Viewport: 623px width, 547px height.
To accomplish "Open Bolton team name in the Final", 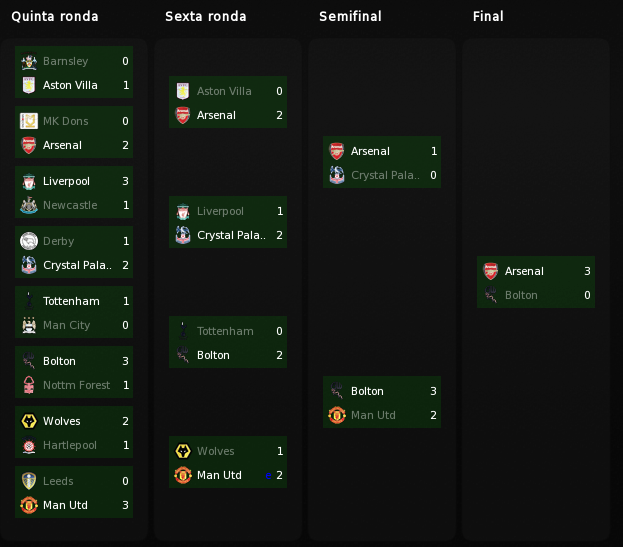I will (521, 295).
